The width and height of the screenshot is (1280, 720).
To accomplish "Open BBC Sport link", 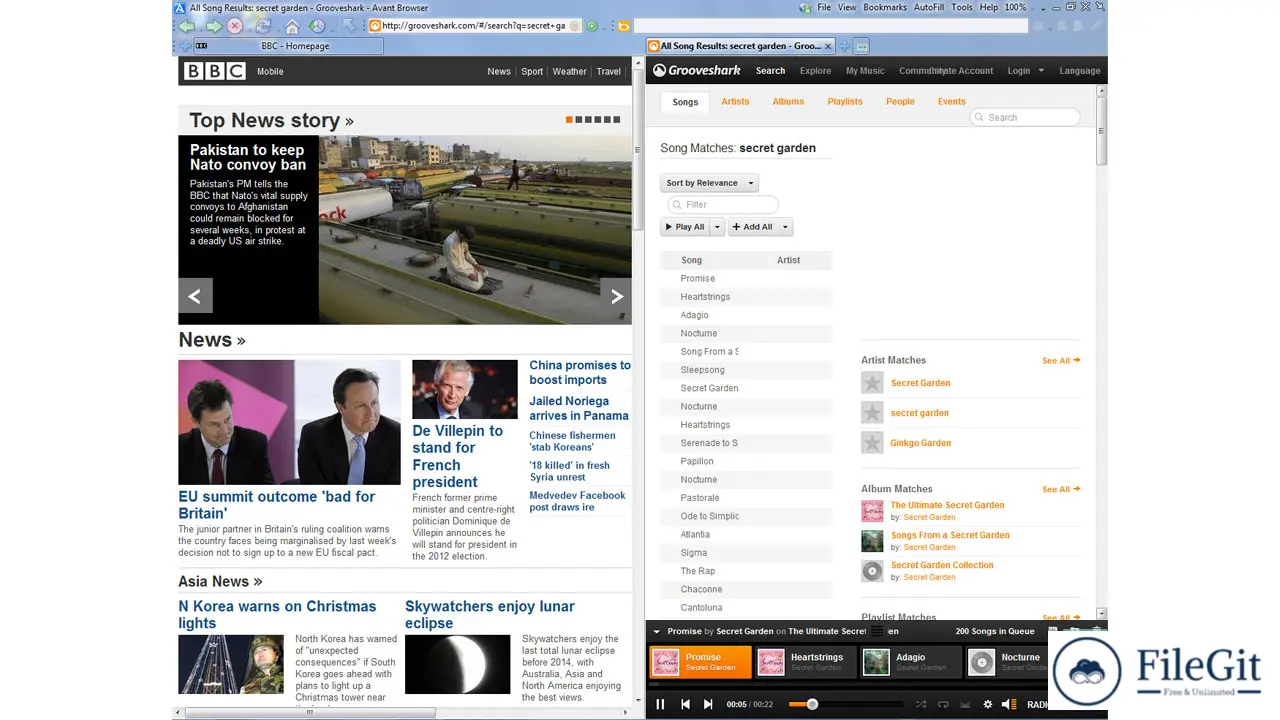I will coord(532,72).
